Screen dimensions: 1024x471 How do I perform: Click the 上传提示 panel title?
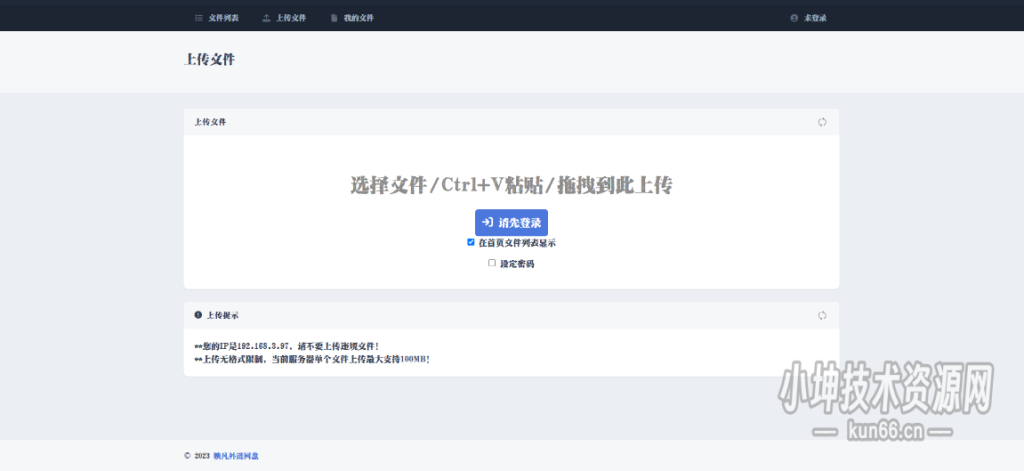tap(223, 316)
